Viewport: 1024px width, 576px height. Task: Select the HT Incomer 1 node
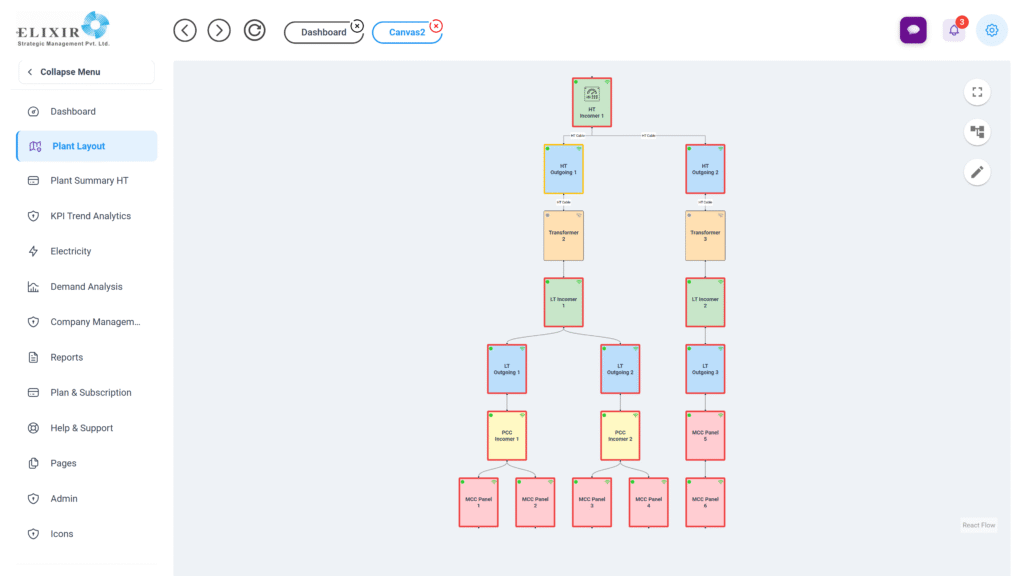tap(592, 103)
